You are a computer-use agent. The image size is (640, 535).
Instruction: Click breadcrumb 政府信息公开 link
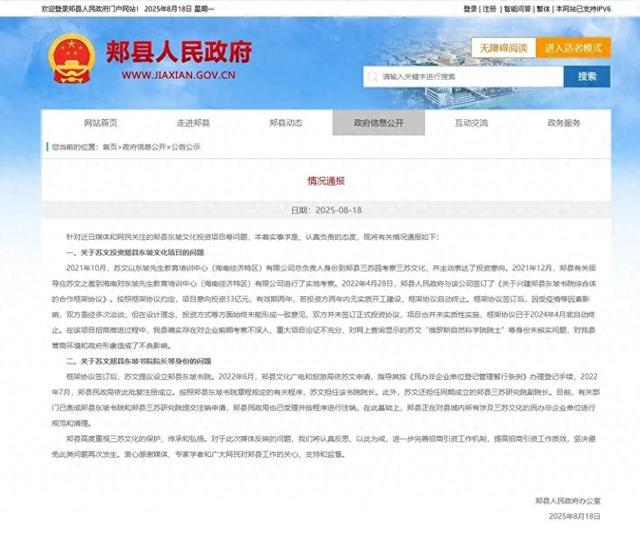pyautogui.click(x=144, y=147)
